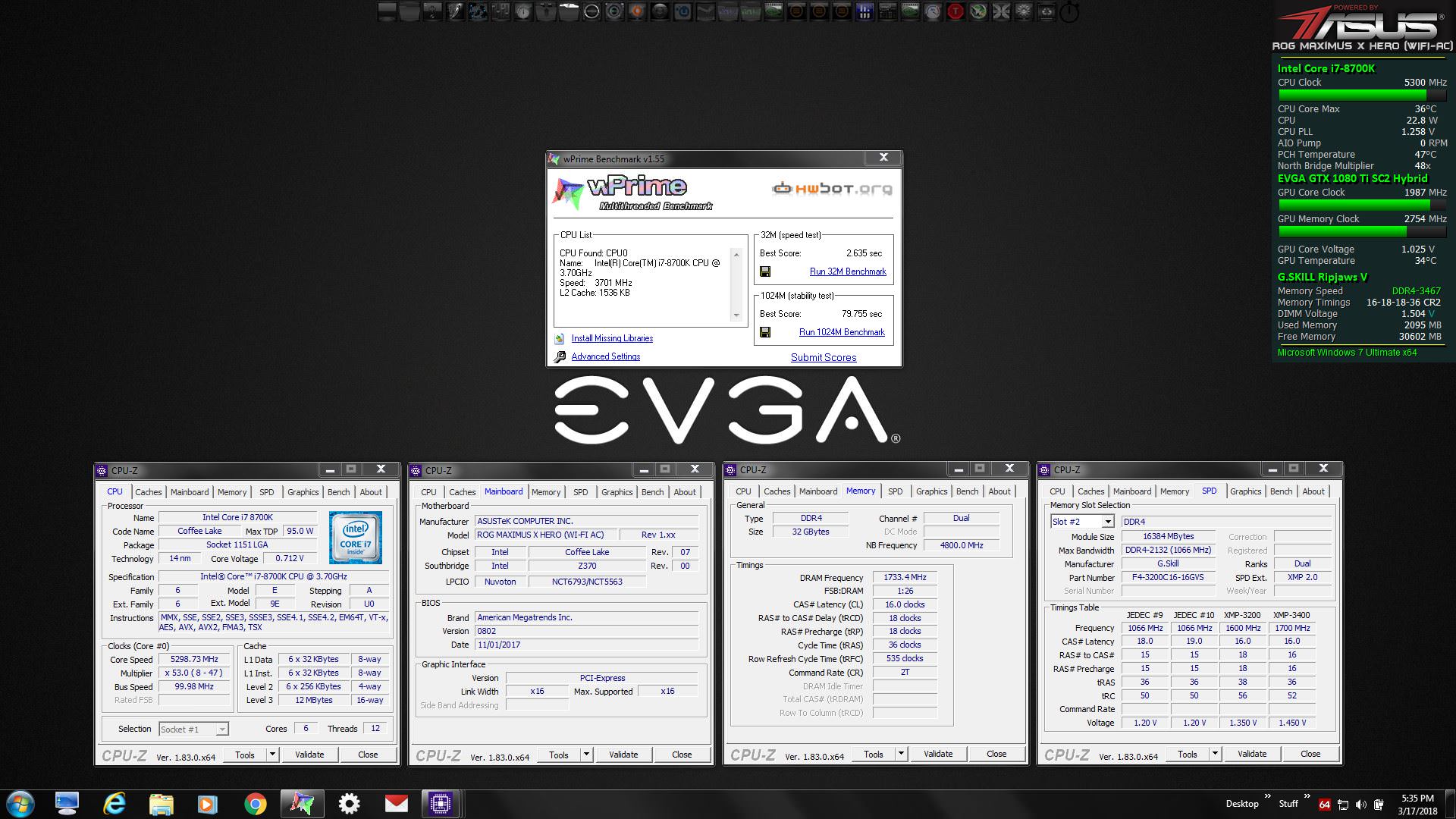Switch to the Caches tab in the first CPU-Z window
This screenshot has width=1456, height=819.
(149, 492)
